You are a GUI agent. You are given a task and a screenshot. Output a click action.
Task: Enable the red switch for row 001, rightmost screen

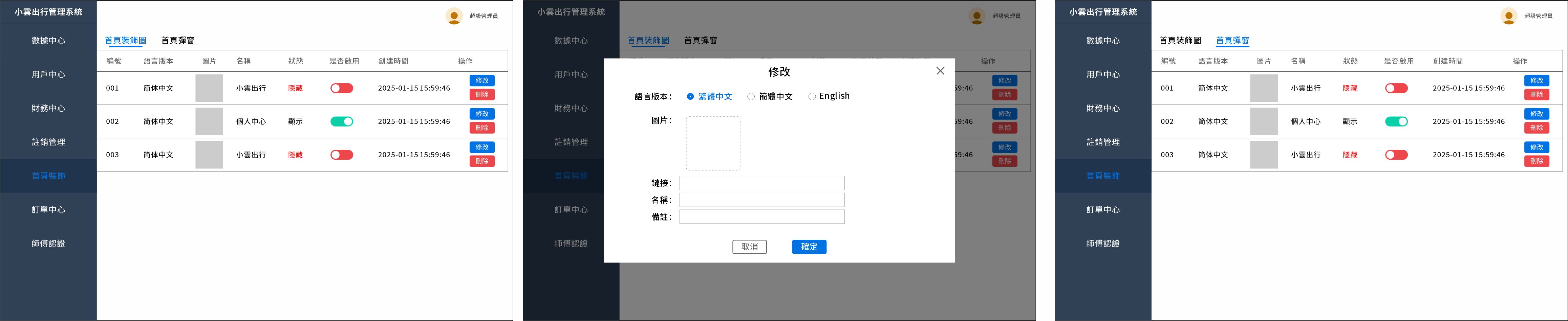tap(1396, 88)
